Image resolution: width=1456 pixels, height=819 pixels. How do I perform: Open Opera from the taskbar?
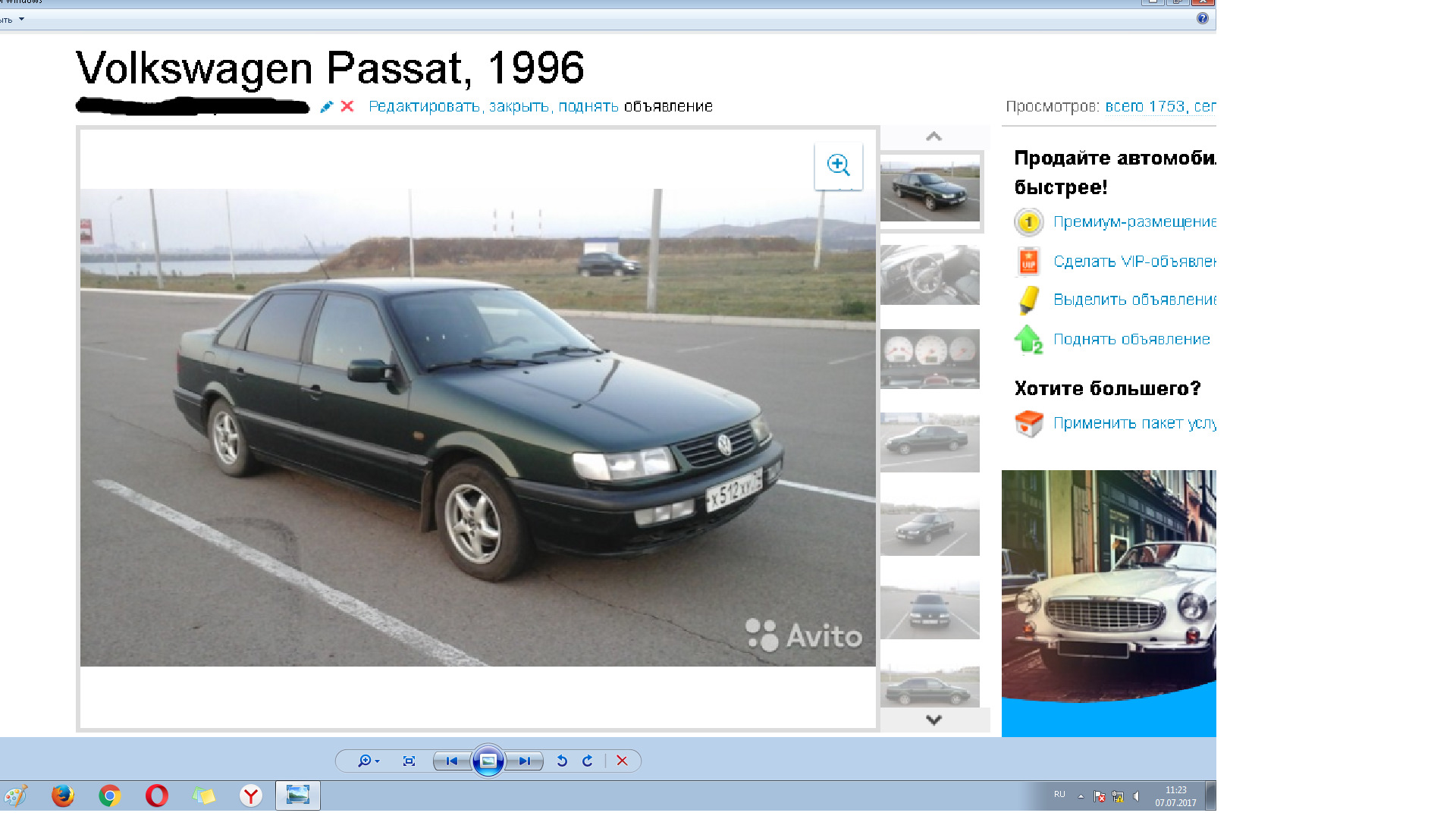157,795
